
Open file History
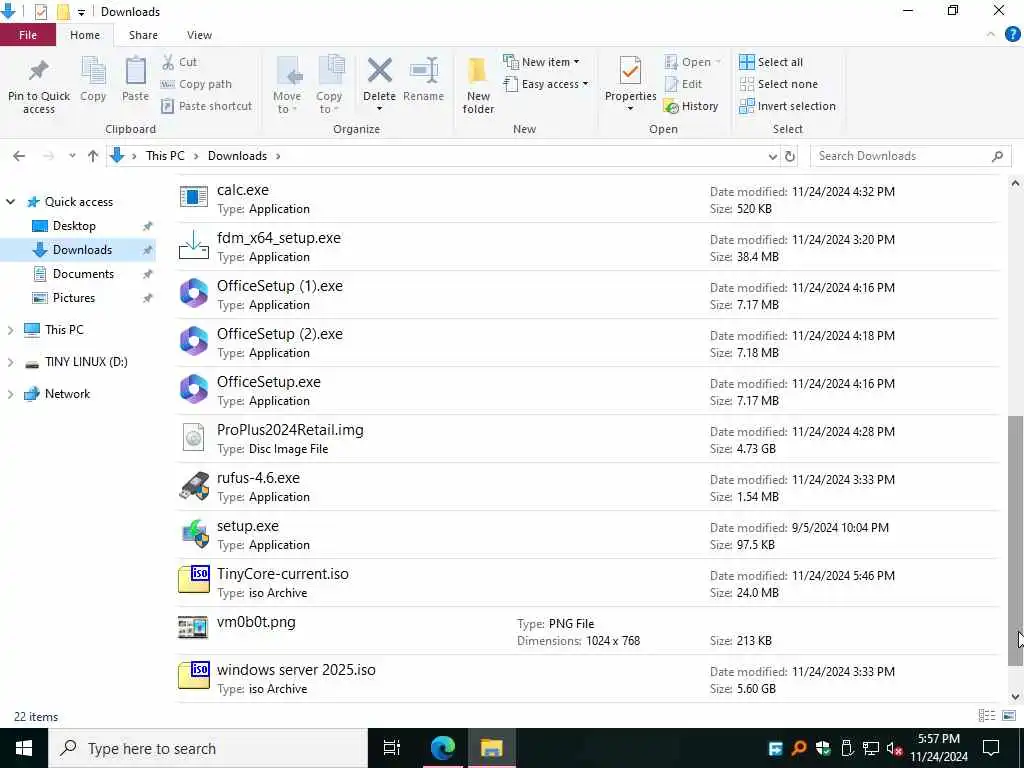click(x=691, y=106)
